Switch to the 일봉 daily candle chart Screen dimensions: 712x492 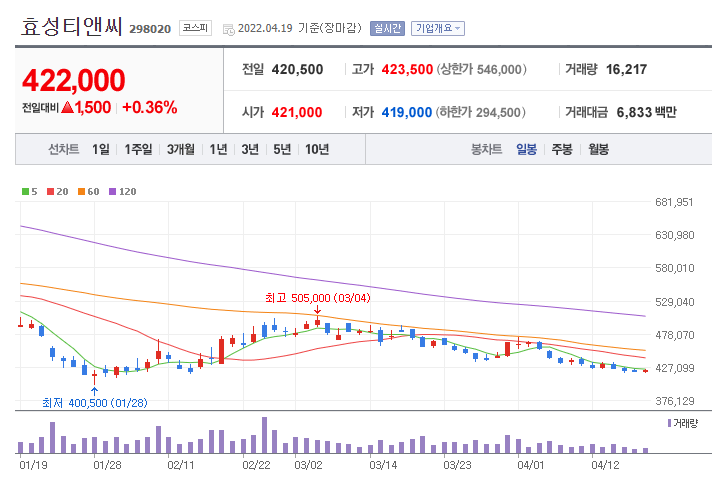[527, 149]
